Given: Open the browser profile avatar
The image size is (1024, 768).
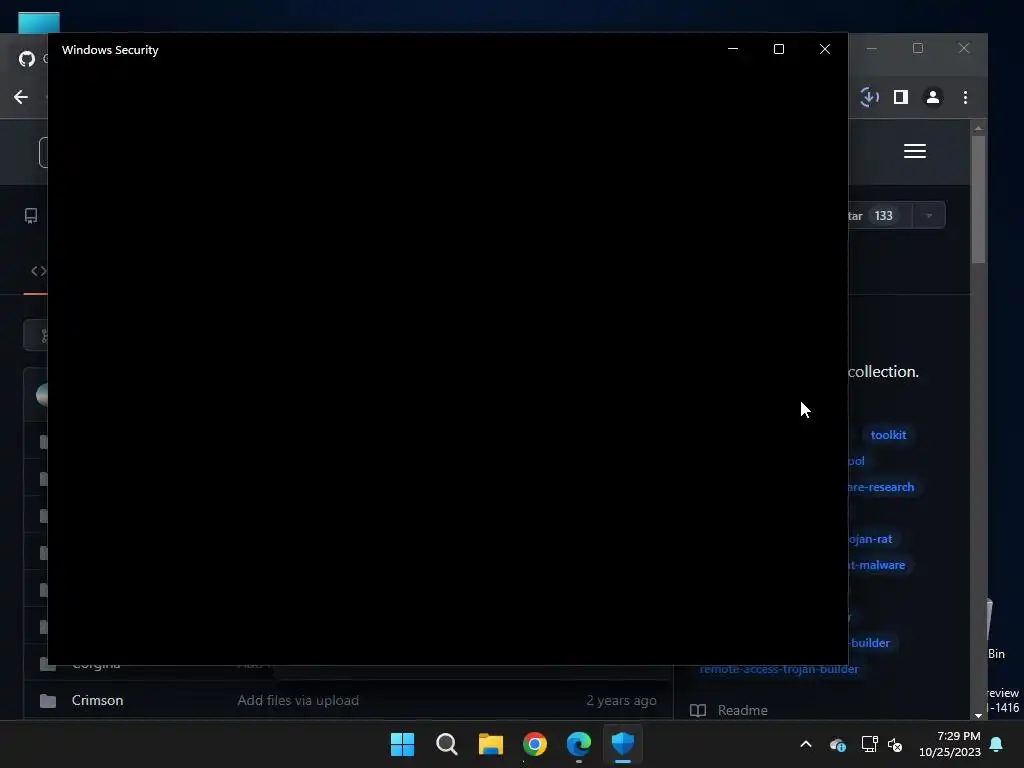Looking at the screenshot, I should point(933,97).
